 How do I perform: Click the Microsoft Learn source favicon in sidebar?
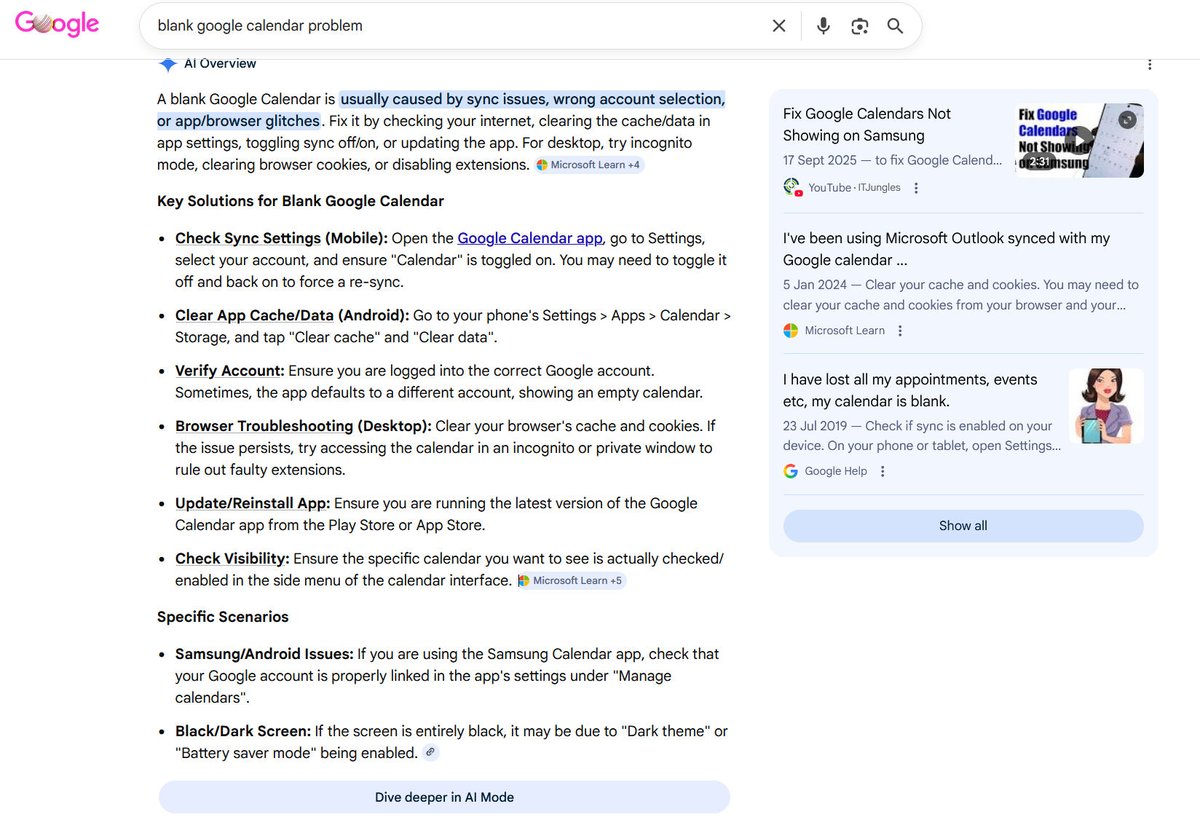click(791, 331)
